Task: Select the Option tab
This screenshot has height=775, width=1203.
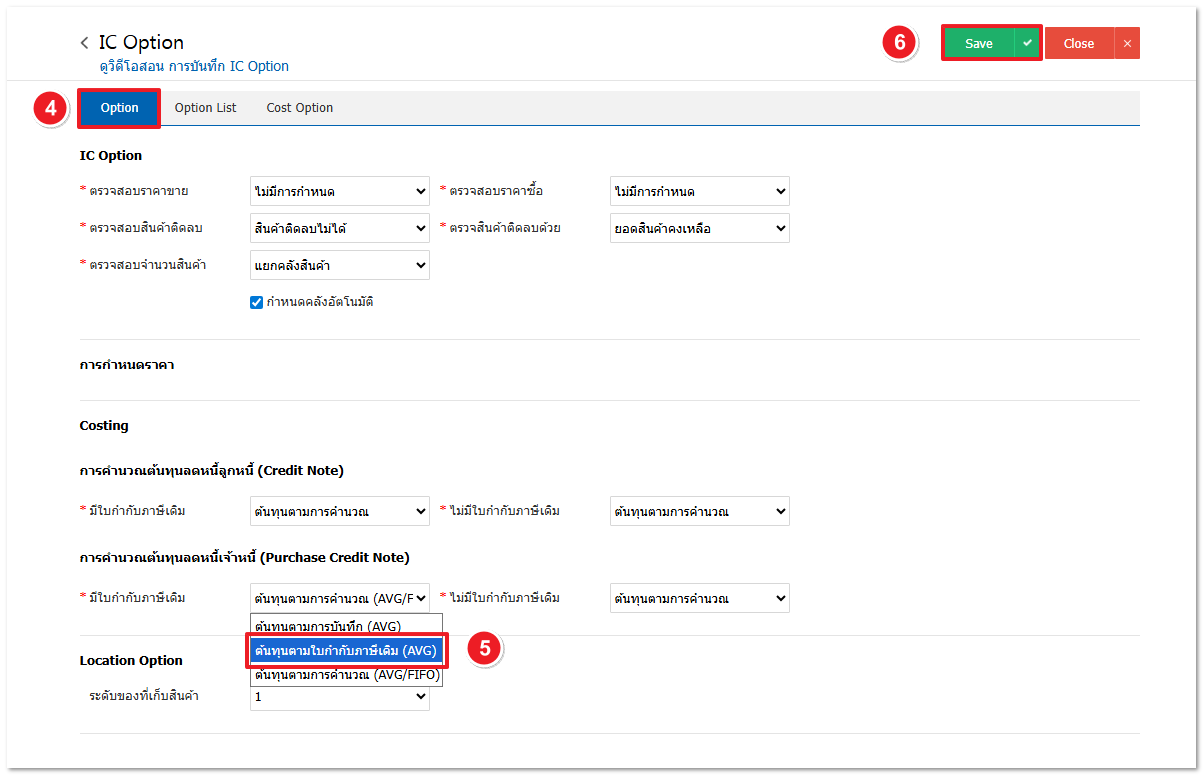Action: [x=119, y=108]
